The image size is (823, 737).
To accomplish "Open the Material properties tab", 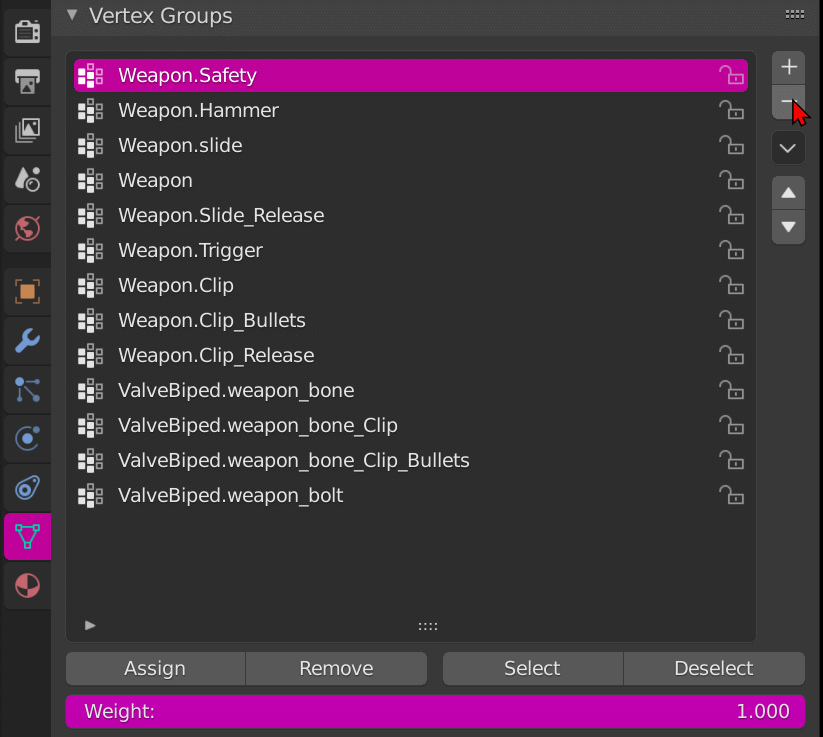I will 27,586.
